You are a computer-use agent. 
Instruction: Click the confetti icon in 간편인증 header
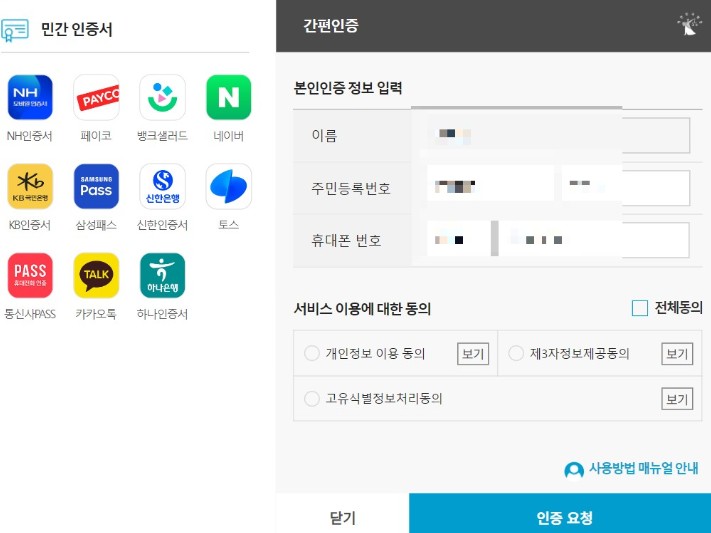click(x=689, y=24)
